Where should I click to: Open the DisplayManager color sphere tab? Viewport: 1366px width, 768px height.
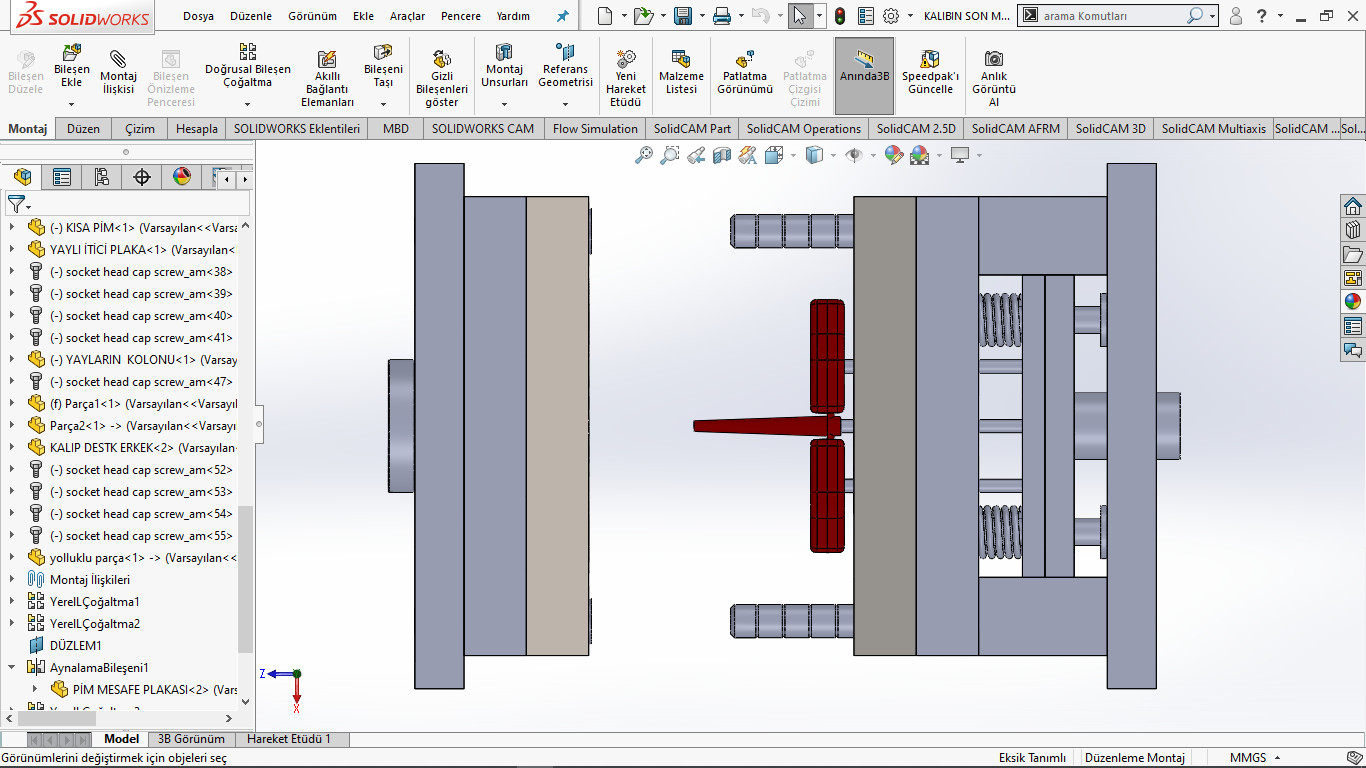(x=182, y=177)
